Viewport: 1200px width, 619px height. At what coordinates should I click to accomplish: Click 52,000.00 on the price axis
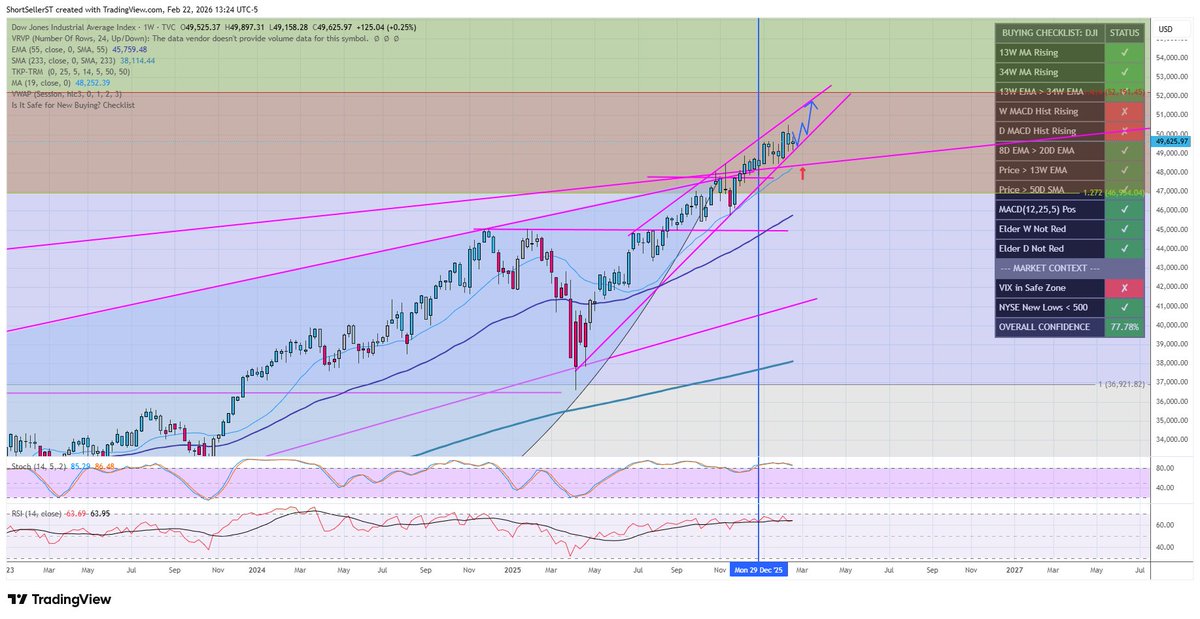click(1173, 95)
